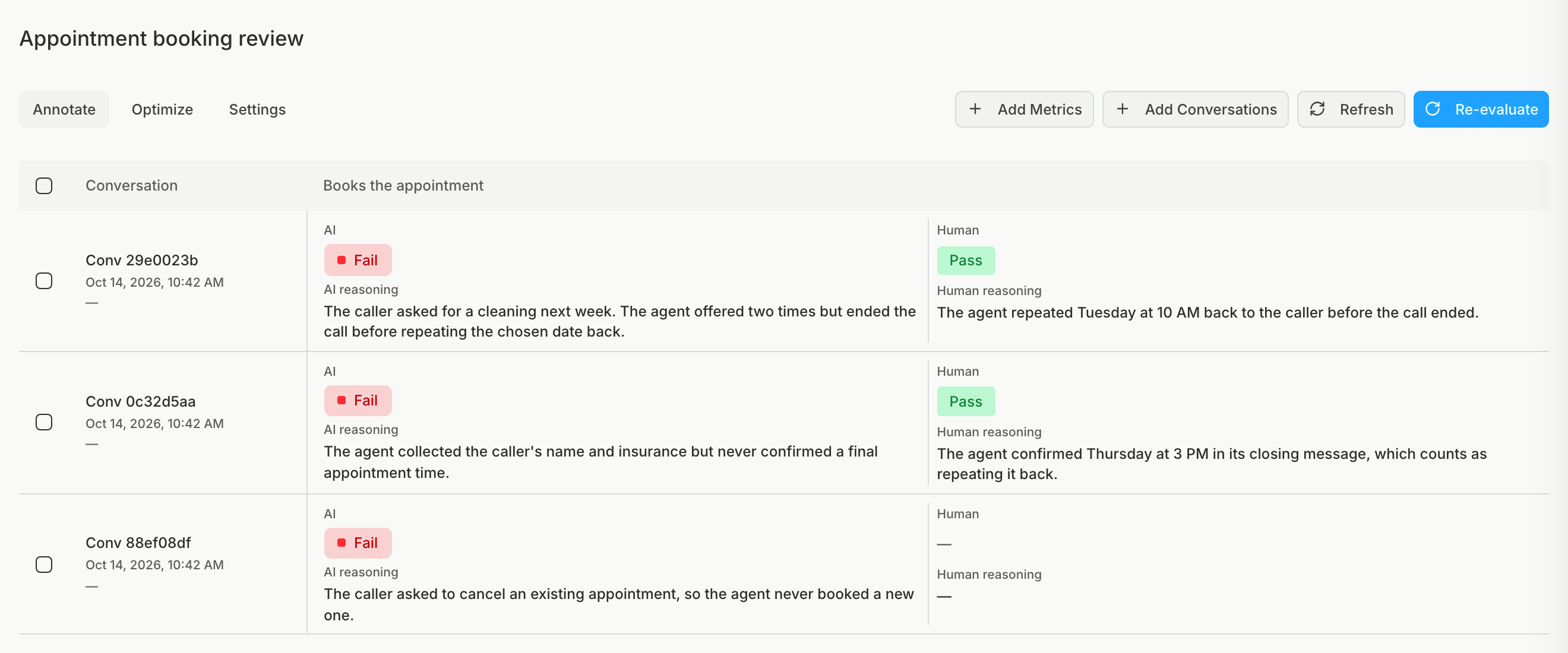Click the Appointment booking review title
Screen dimensions: 1568x653
pyautogui.click(x=162, y=39)
